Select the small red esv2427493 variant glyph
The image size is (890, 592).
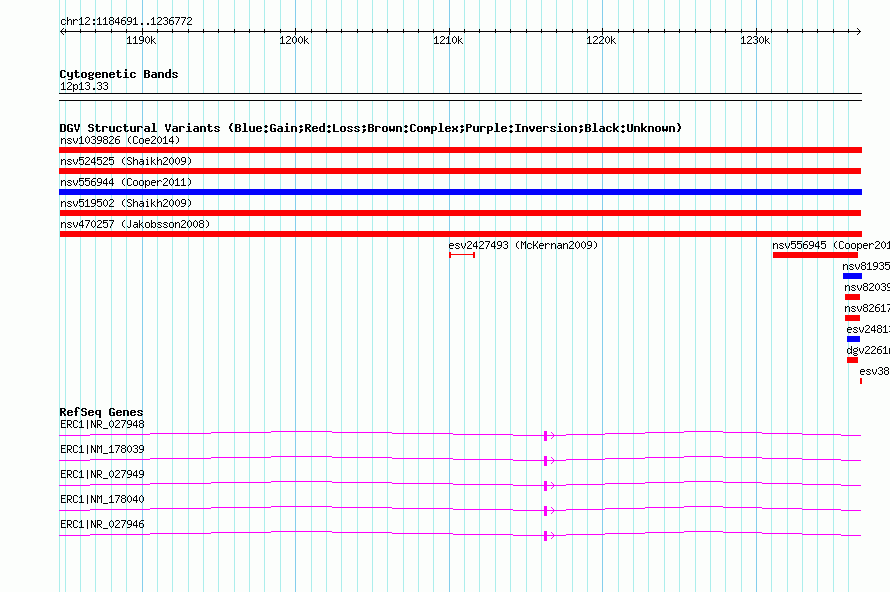(x=461, y=255)
